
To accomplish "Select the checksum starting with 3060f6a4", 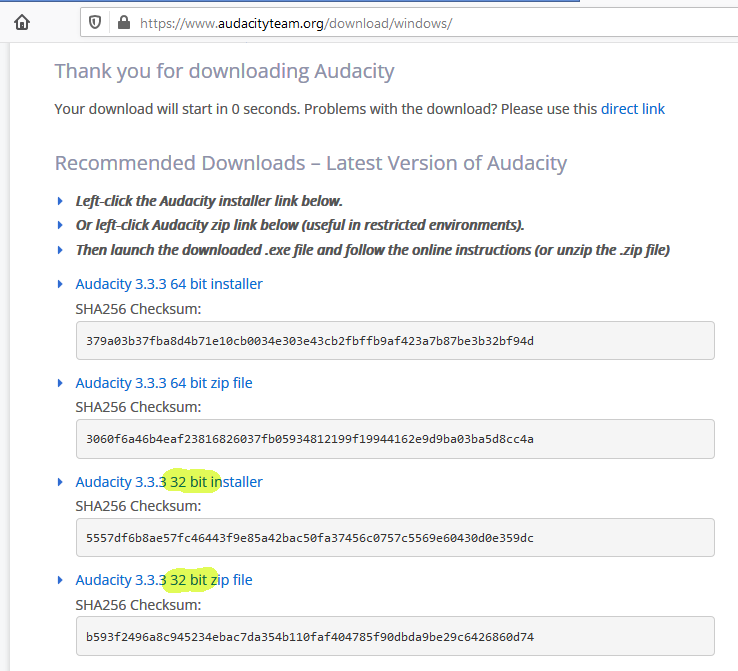I will pyautogui.click(x=310, y=439).
